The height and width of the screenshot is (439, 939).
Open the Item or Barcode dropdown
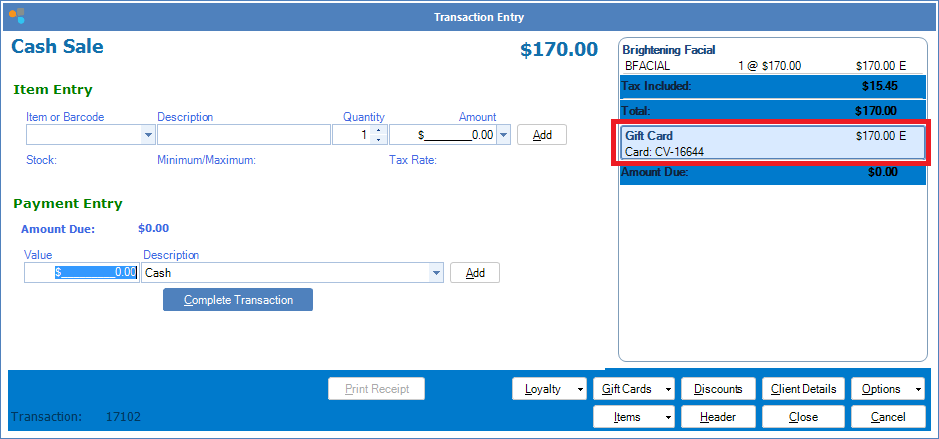coord(149,135)
